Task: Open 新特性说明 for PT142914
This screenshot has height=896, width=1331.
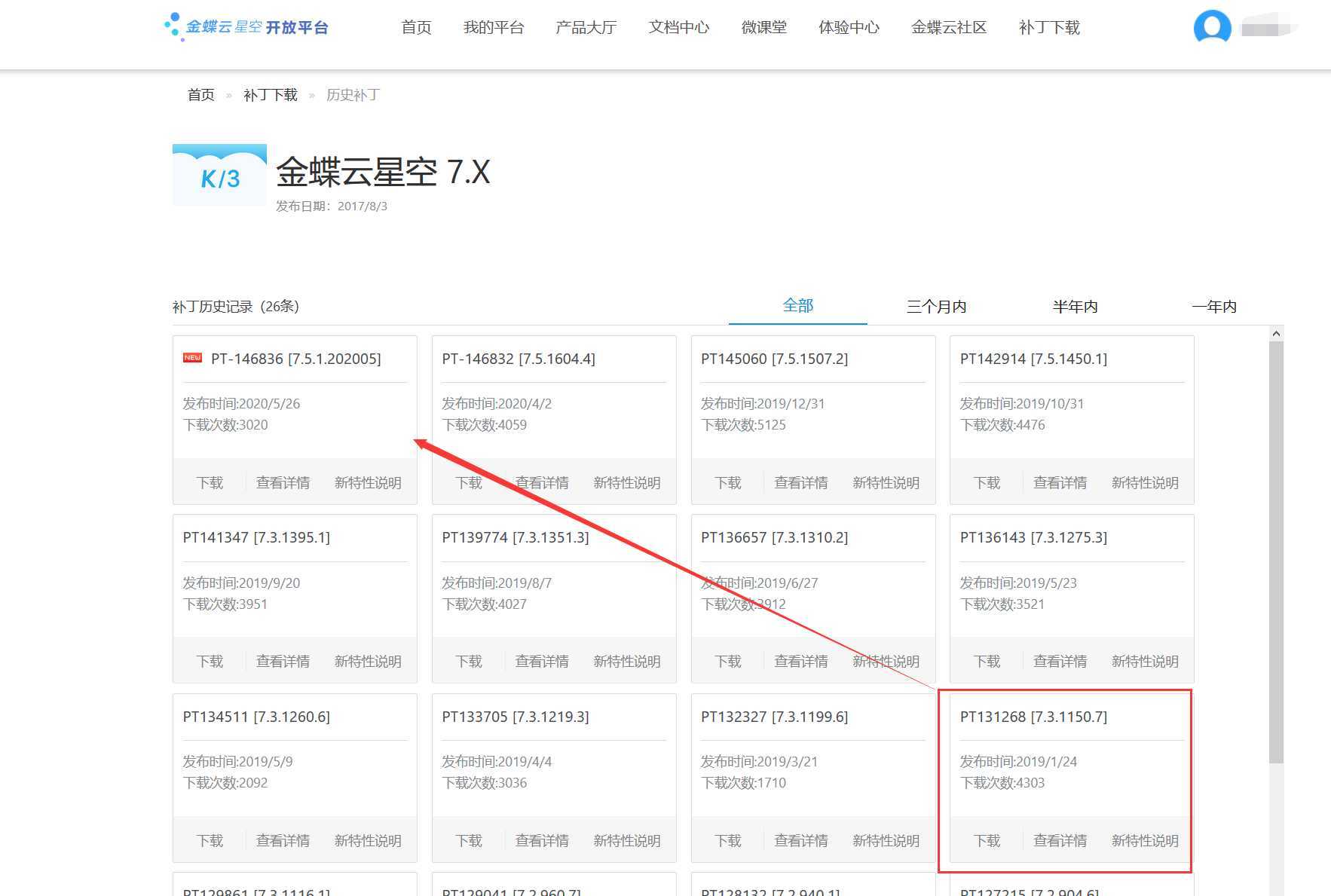Action: tap(1146, 483)
